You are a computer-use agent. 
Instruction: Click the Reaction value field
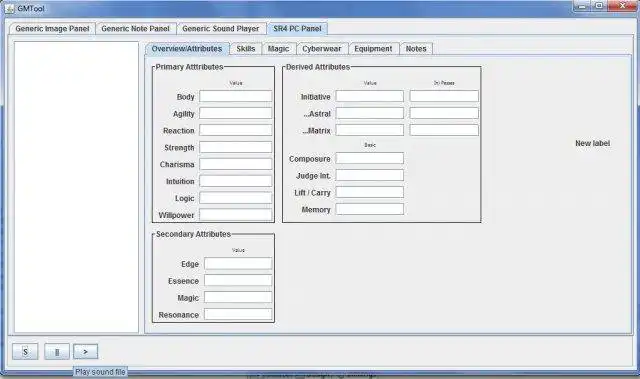(236, 130)
